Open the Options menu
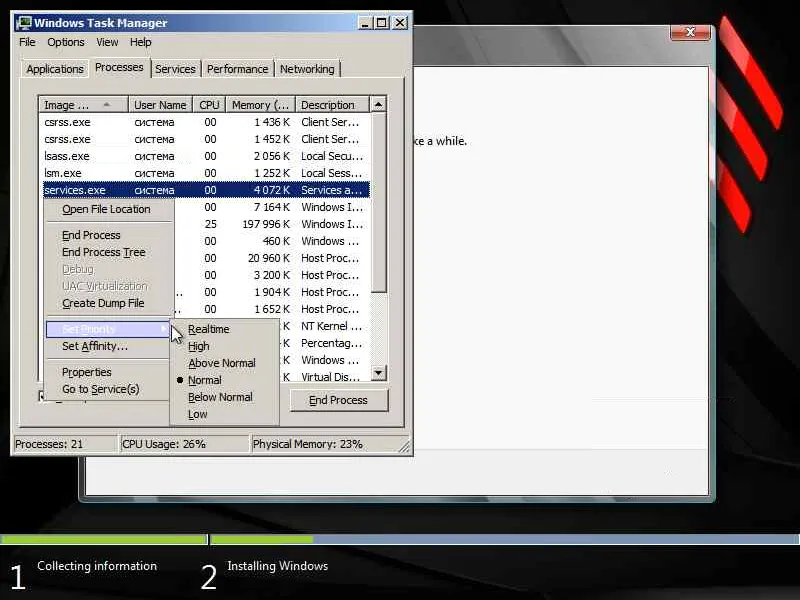The height and width of the screenshot is (600, 800). (x=66, y=42)
